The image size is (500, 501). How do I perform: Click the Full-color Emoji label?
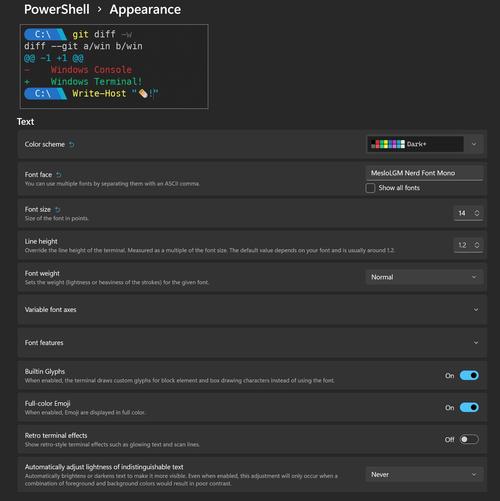coord(47,403)
